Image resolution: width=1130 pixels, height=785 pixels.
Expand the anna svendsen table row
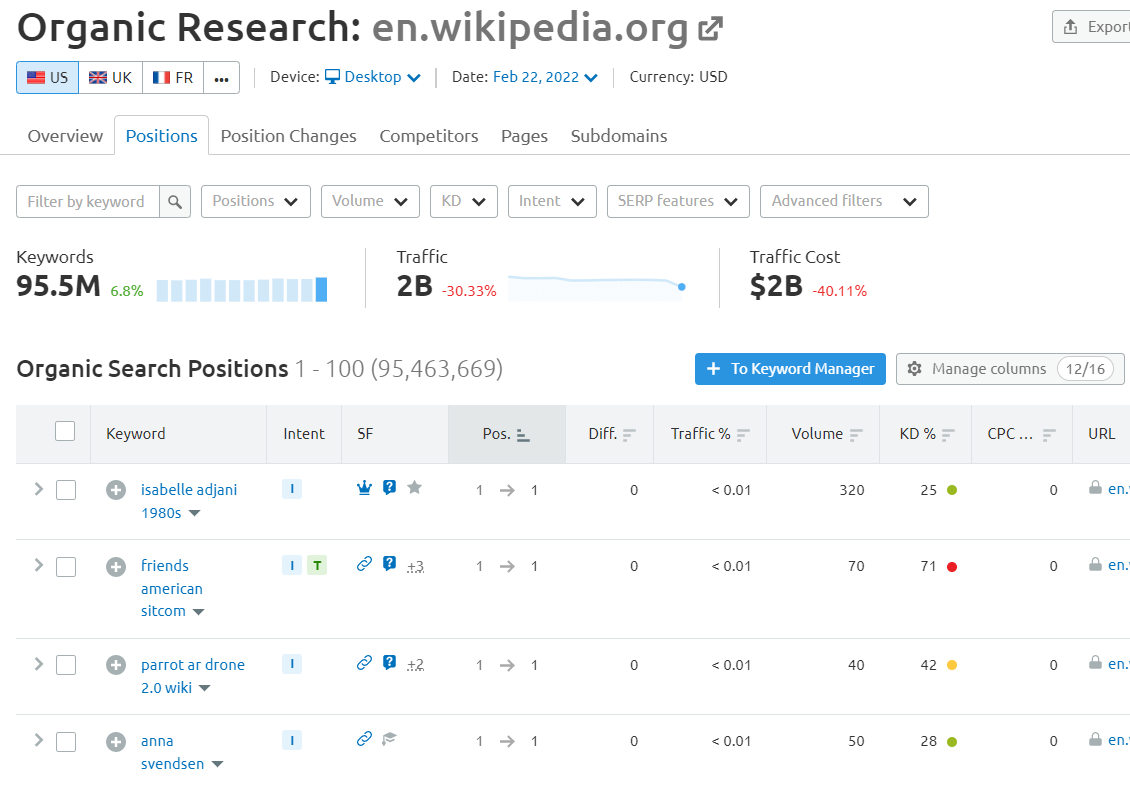[37, 741]
